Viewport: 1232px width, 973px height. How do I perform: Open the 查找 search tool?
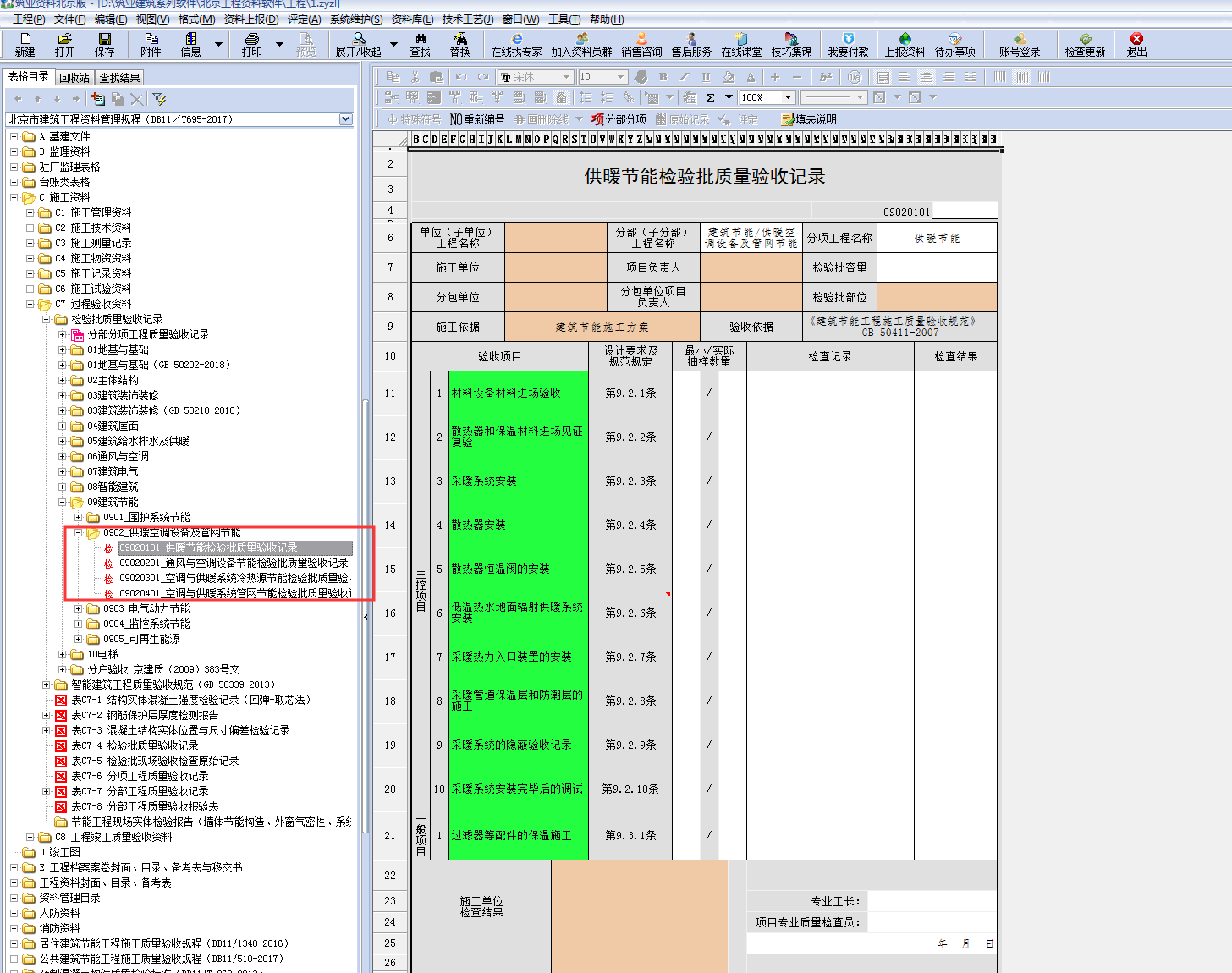pos(421,45)
